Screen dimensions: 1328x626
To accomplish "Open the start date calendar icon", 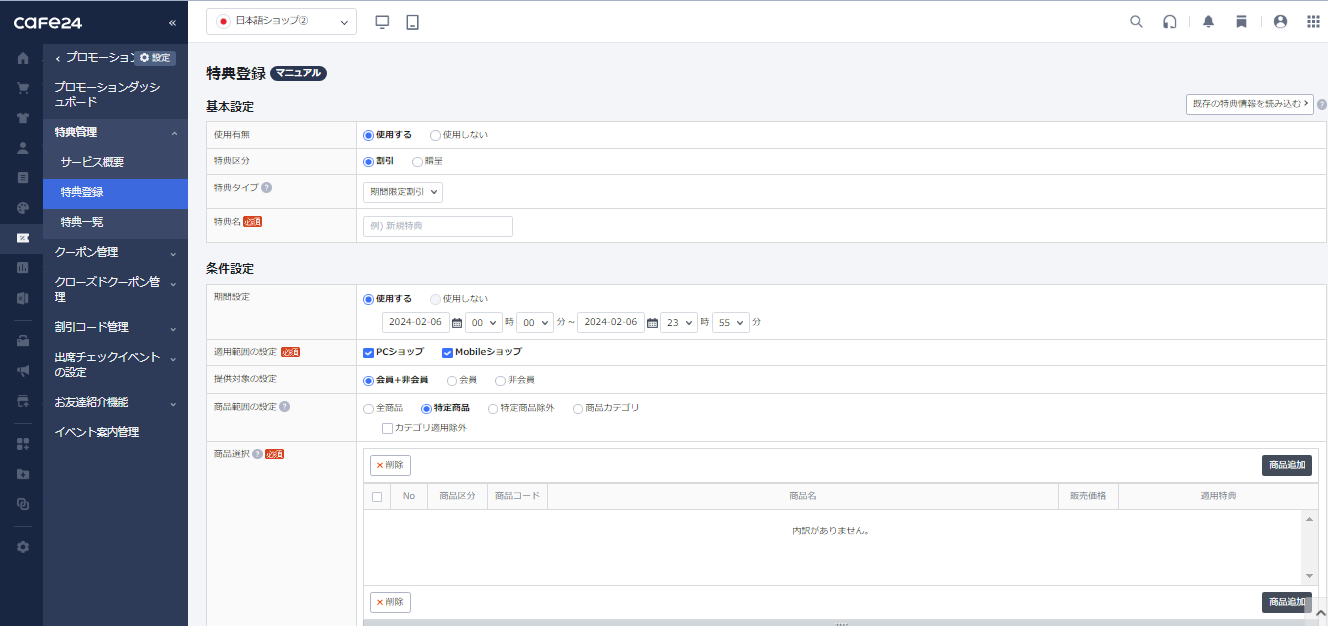I will pos(456,323).
